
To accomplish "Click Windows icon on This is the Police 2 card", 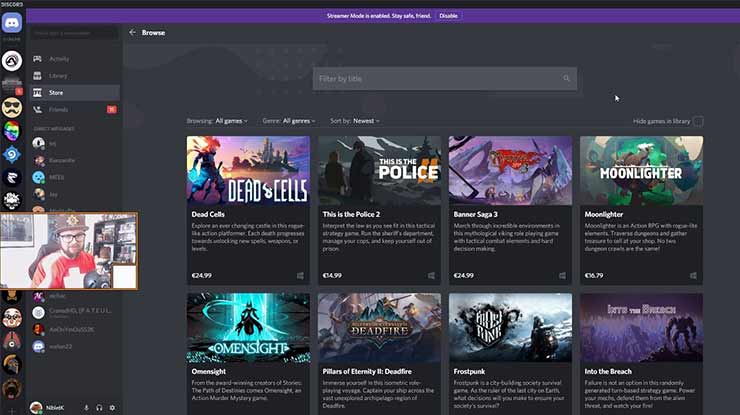I will click(x=431, y=276).
